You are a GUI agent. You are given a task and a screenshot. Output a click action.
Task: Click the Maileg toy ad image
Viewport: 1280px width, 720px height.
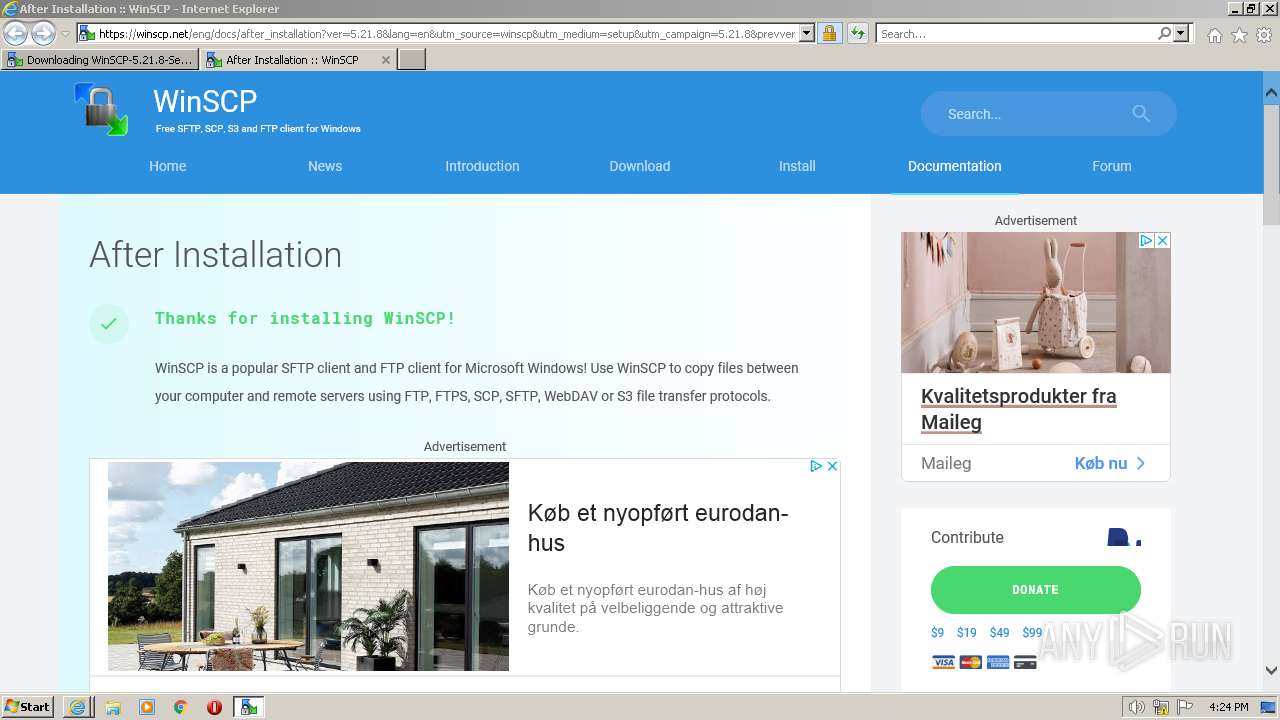click(x=1036, y=303)
